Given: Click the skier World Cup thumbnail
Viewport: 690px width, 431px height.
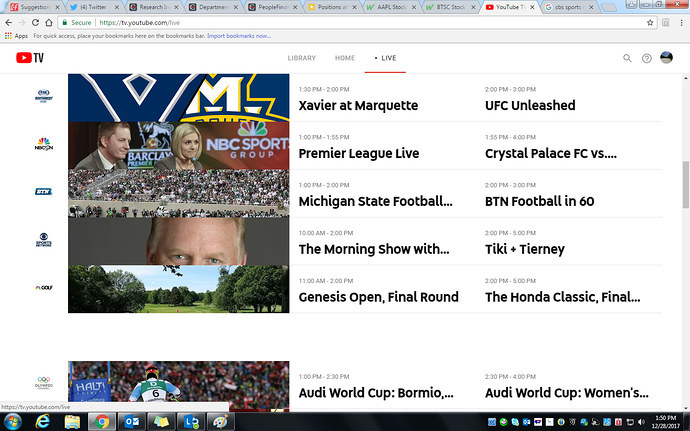Looking at the screenshot, I should pos(179,386).
